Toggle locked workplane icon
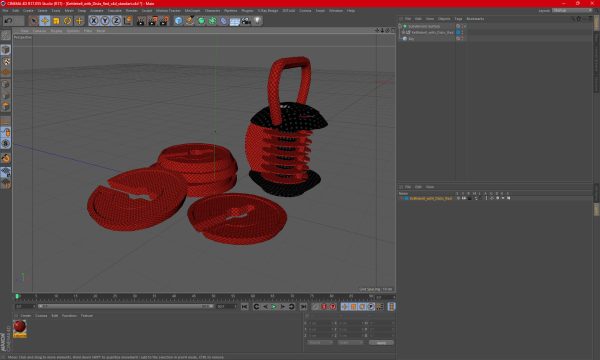 (6, 172)
